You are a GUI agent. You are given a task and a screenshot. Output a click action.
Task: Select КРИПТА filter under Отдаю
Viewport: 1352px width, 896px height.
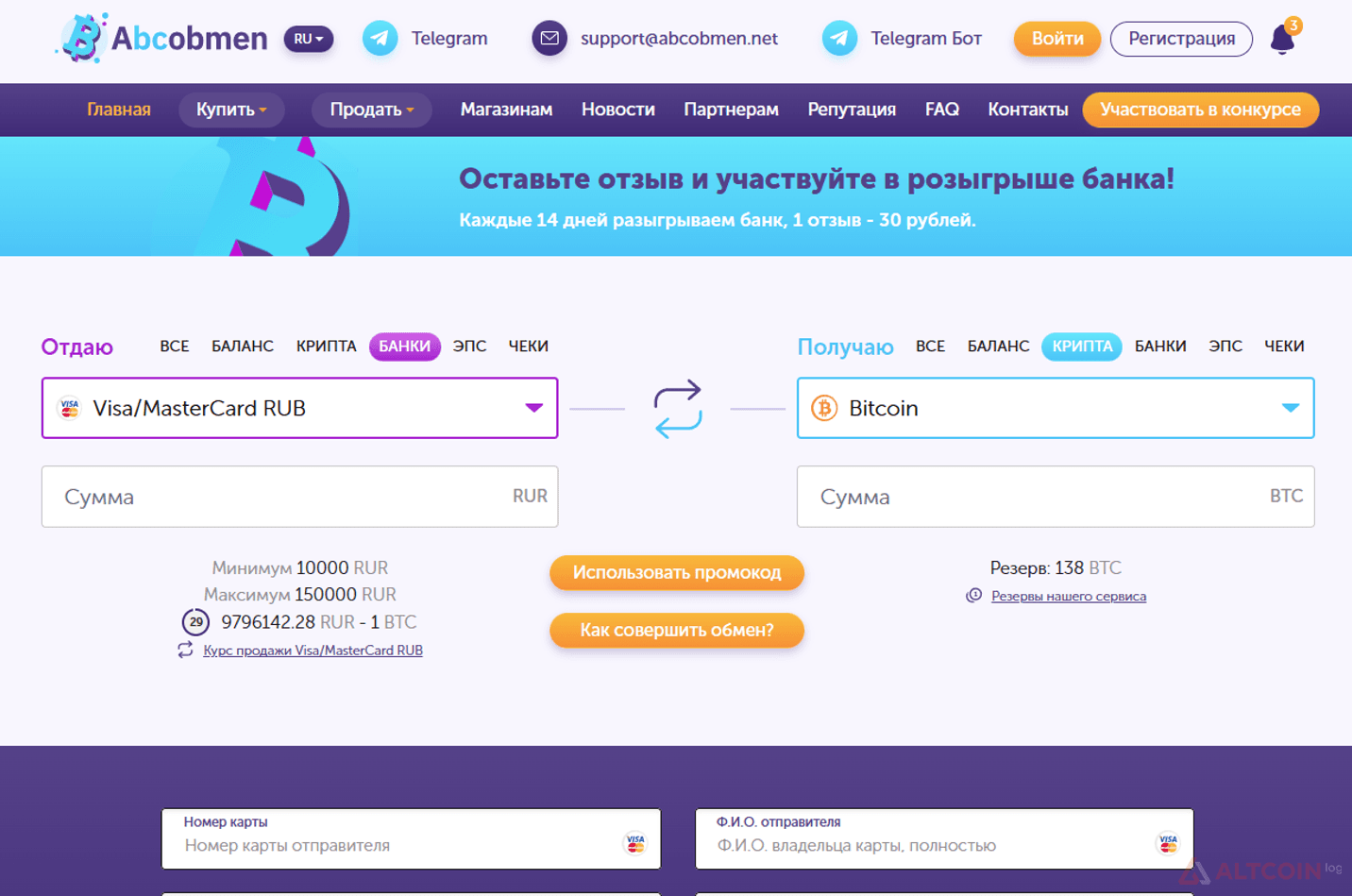[x=327, y=347]
